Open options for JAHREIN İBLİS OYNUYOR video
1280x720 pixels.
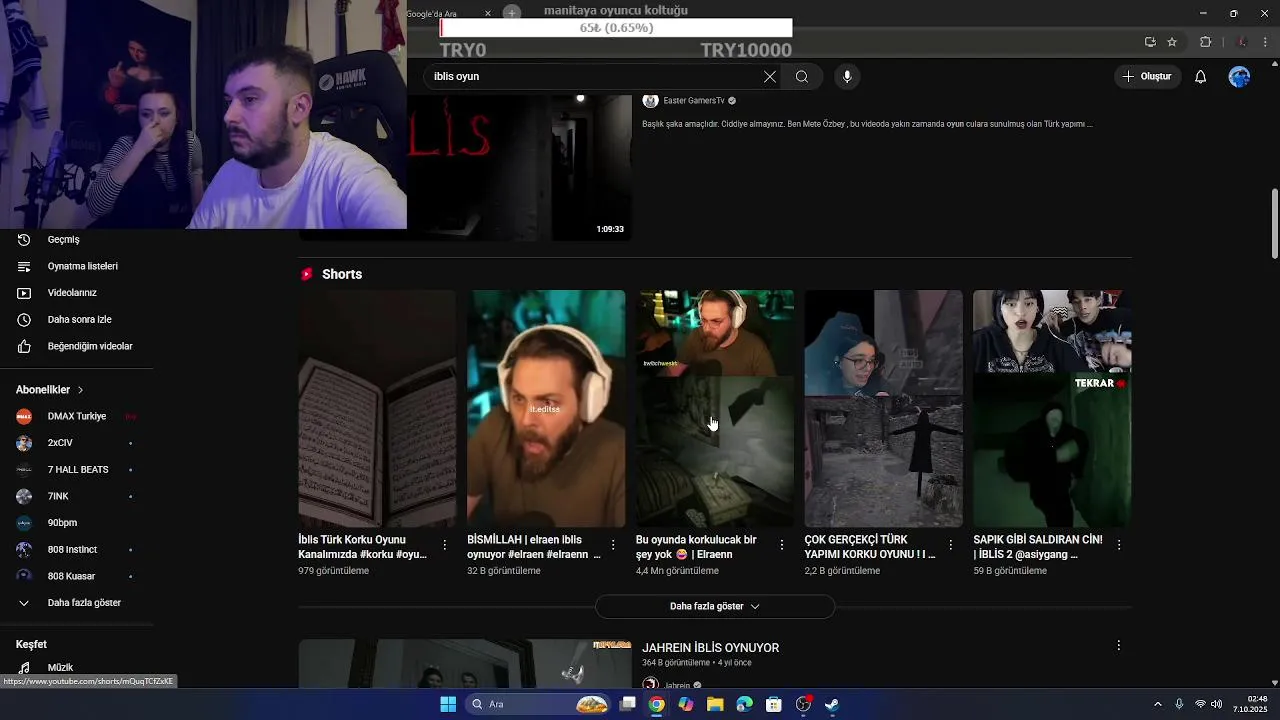click(1119, 646)
